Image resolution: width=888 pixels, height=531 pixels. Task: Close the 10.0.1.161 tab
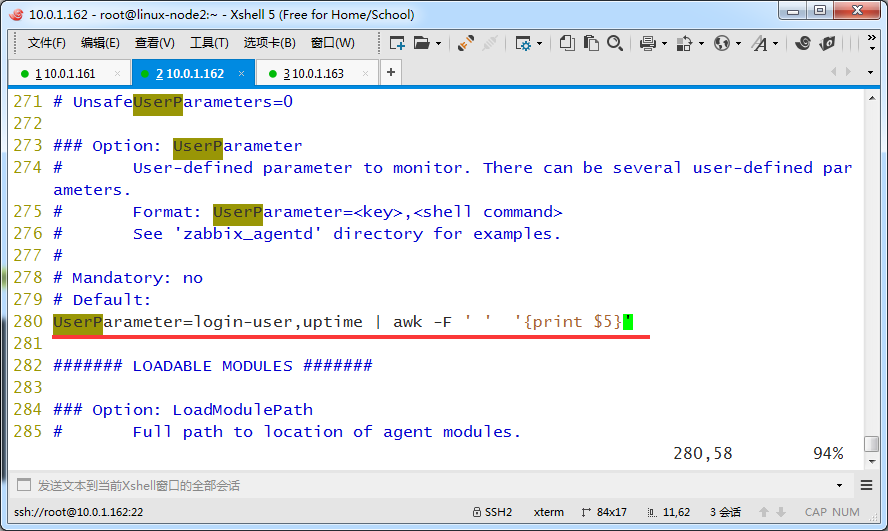tap(117, 74)
